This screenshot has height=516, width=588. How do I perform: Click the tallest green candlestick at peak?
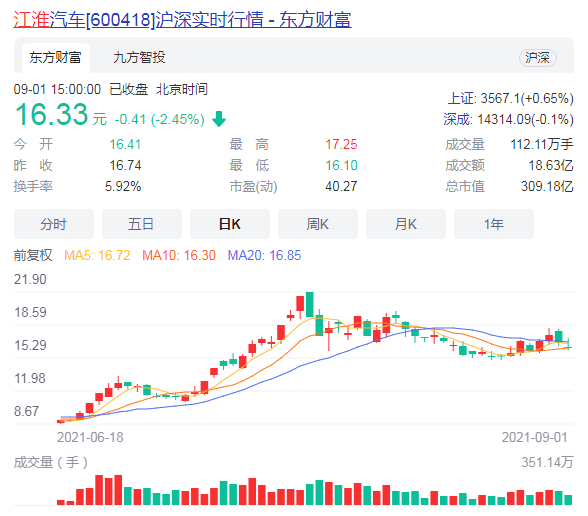click(310, 304)
